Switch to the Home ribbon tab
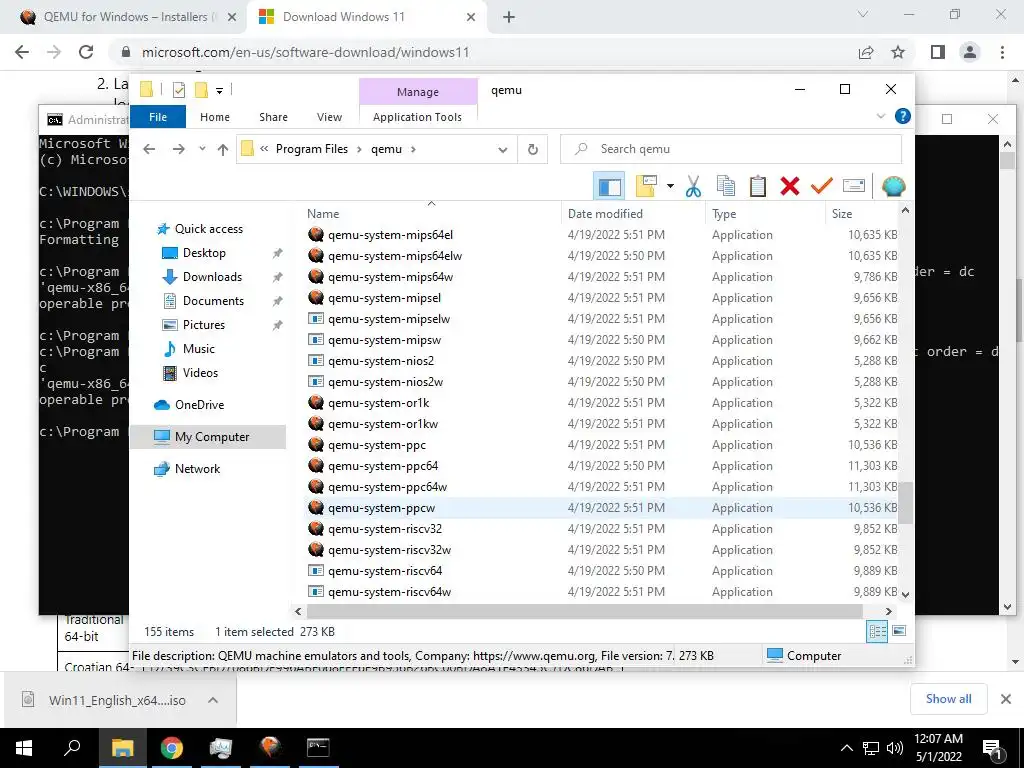The image size is (1024, 768). pyautogui.click(x=215, y=117)
